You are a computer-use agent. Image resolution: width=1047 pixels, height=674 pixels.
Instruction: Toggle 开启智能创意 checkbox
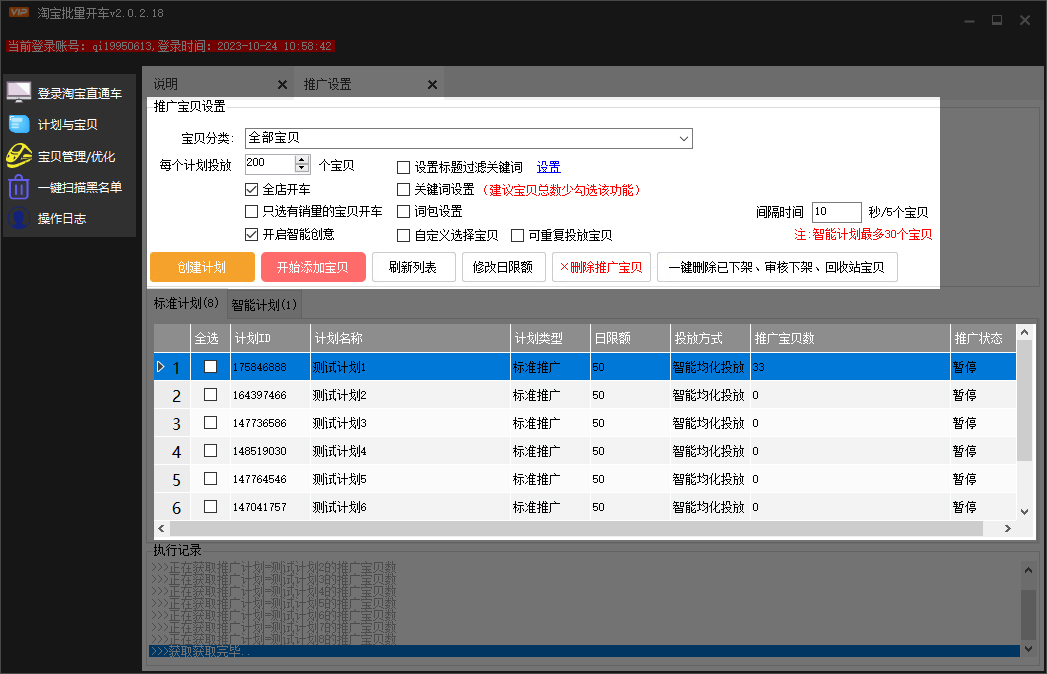(251, 234)
